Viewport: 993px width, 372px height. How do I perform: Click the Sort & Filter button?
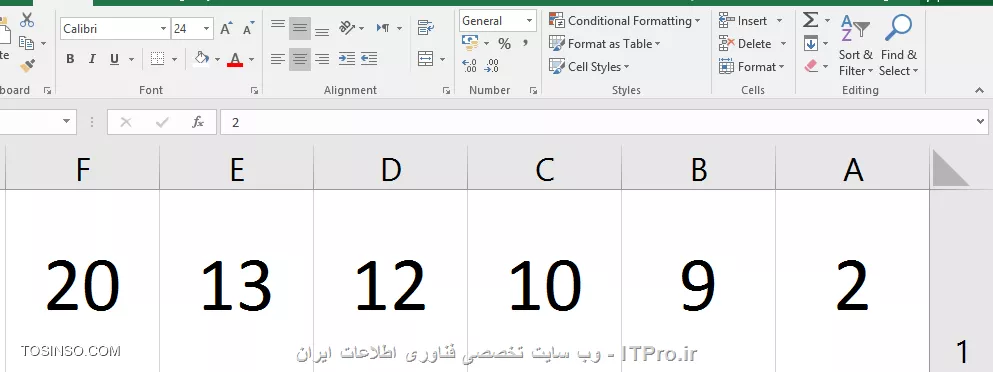pyautogui.click(x=856, y=45)
